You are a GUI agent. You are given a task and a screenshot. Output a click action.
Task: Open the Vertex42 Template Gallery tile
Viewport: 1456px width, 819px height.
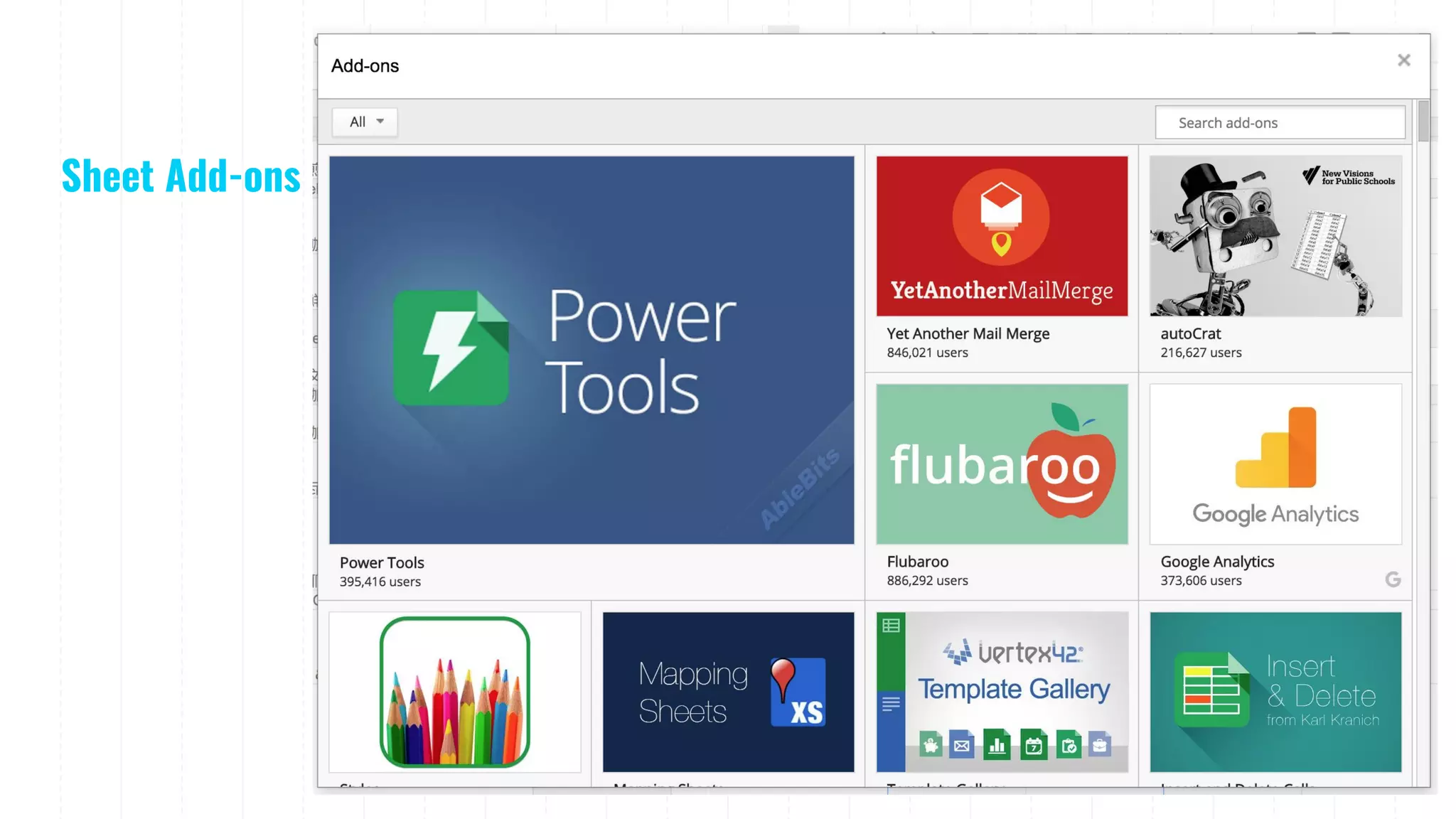[x=1002, y=692]
